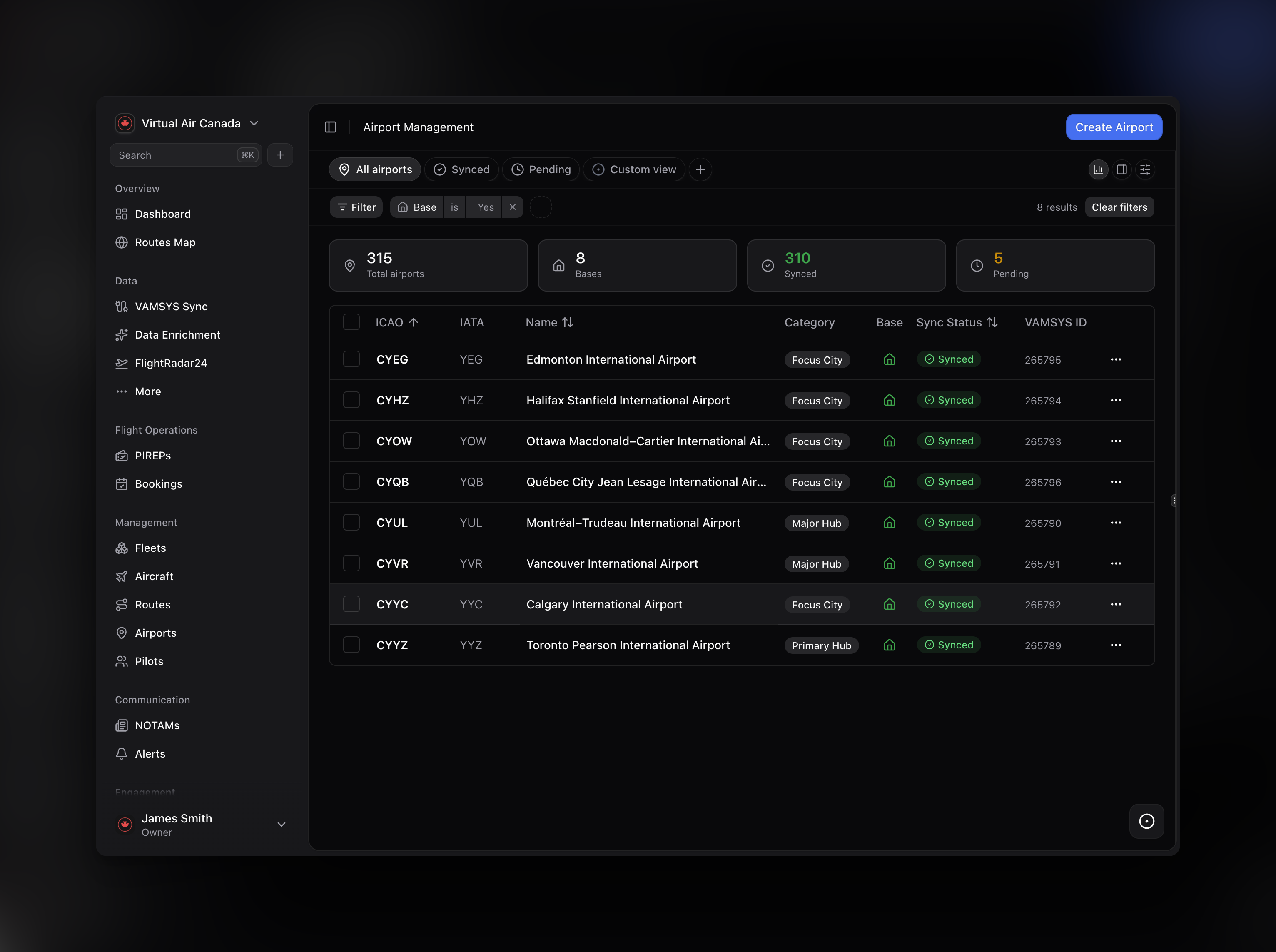
Task: Open row actions for CYVR
Action: pyautogui.click(x=1116, y=563)
